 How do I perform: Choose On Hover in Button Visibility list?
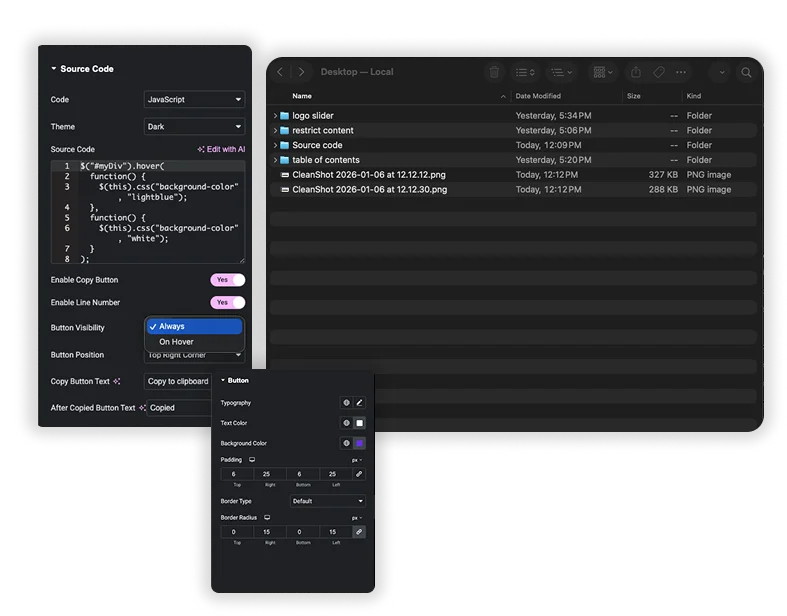click(x=194, y=342)
